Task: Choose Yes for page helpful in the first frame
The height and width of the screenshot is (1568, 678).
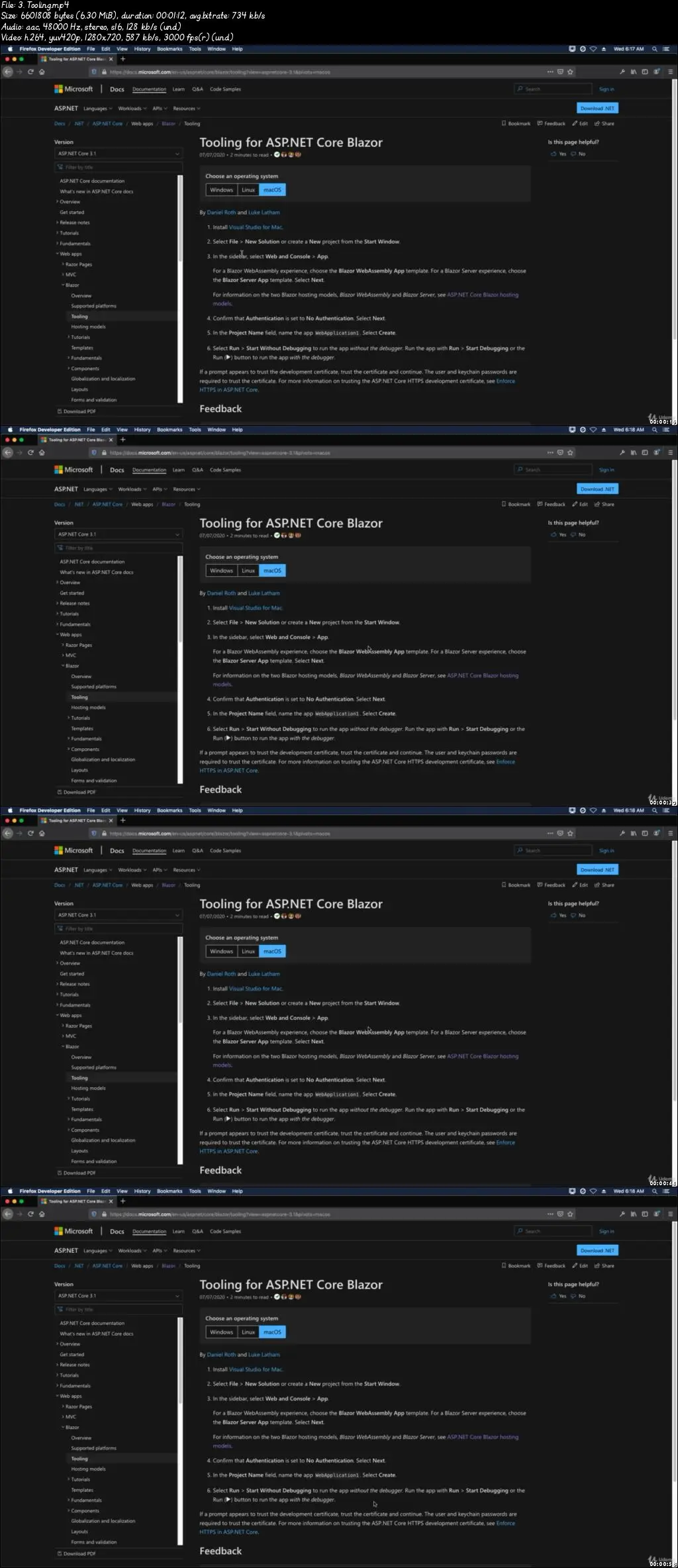Action: (558, 154)
